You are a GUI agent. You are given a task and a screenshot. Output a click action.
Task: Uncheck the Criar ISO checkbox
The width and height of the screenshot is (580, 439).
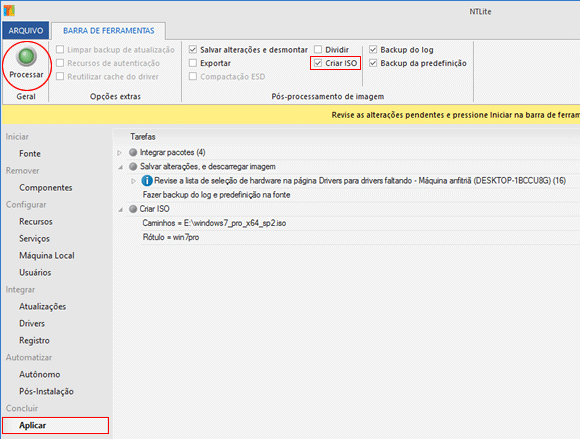coord(318,63)
